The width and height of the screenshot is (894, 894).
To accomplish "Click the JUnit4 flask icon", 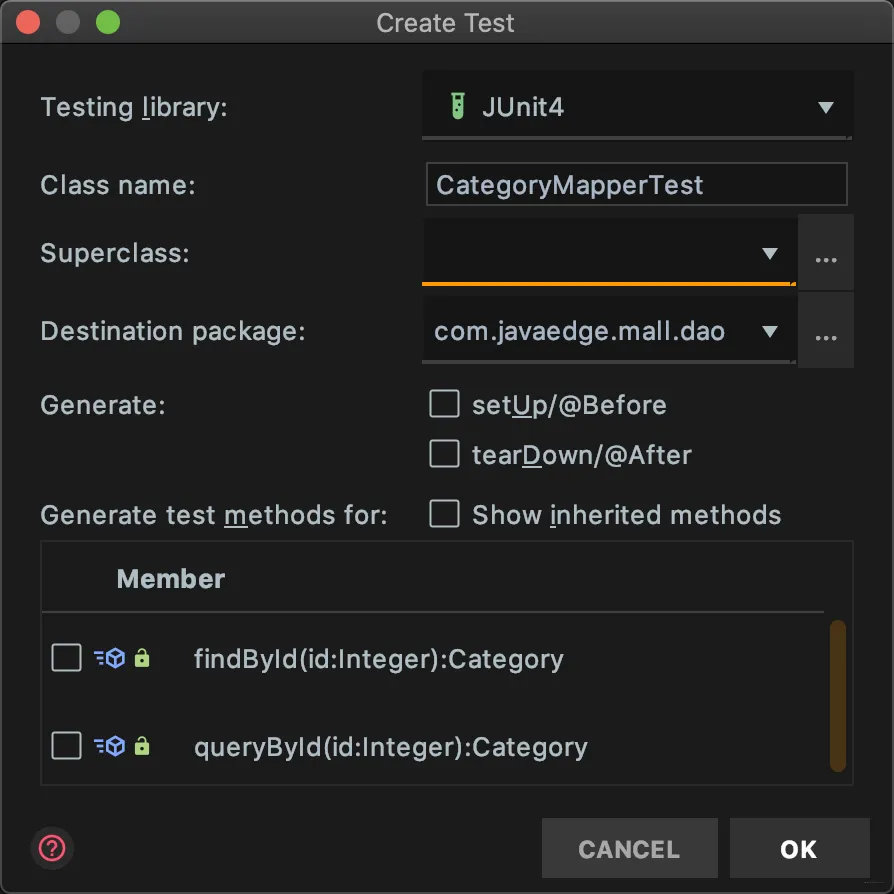I will pyautogui.click(x=457, y=107).
